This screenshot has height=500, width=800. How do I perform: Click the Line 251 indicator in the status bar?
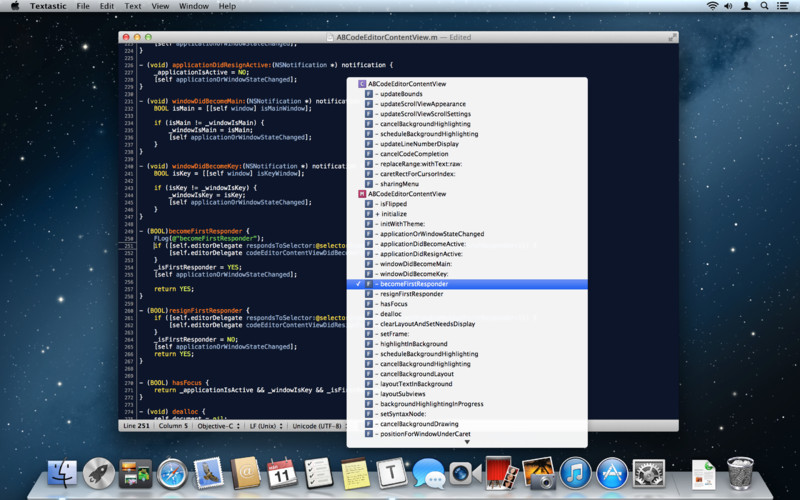click(134, 425)
